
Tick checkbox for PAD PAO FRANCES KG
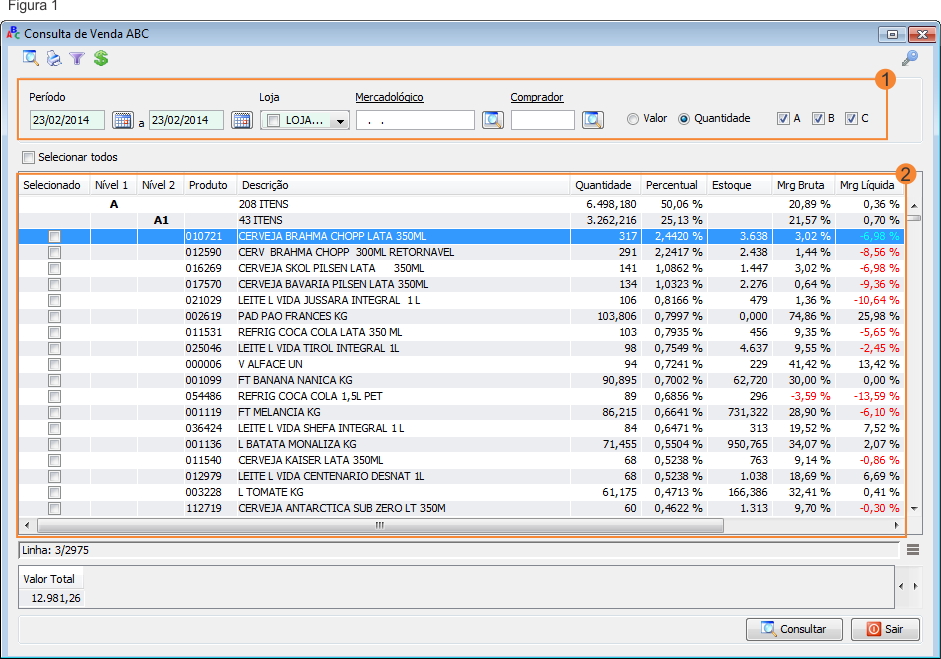coord(55,316)
